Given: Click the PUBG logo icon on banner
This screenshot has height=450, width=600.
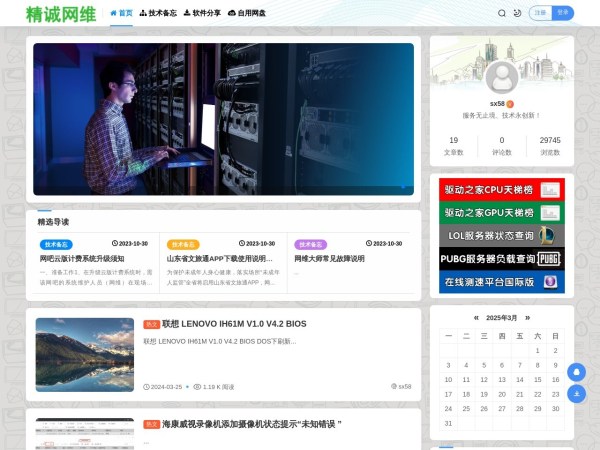Looking at the screenshot, I should (549, 258).
